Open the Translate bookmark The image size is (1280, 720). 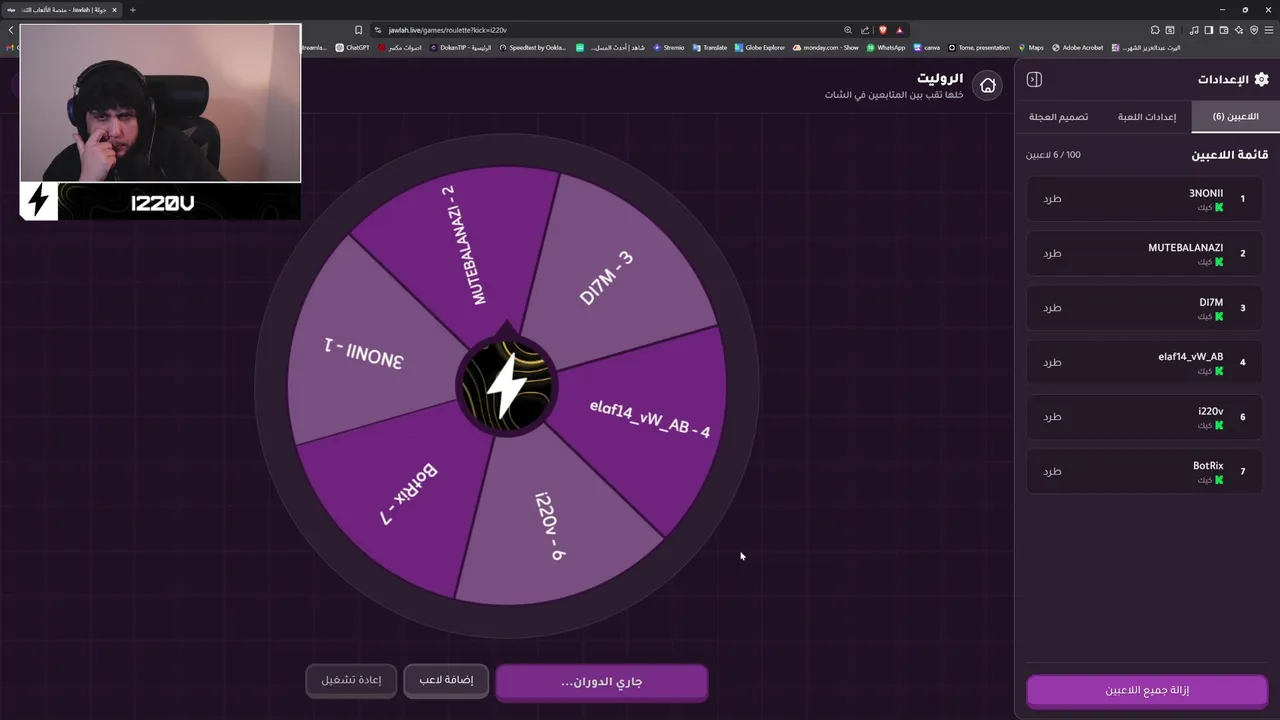pos(710,47)
